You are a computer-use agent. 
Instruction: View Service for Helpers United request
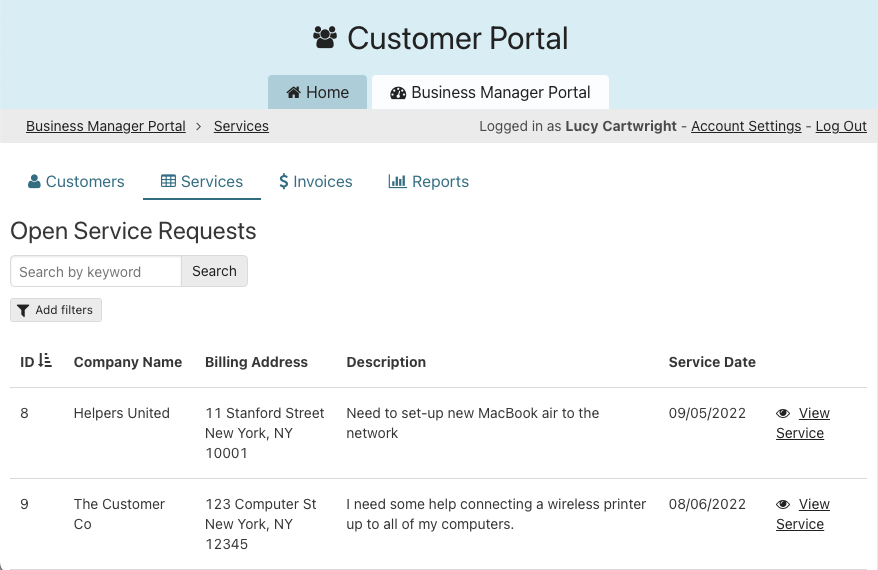point(802,423)
